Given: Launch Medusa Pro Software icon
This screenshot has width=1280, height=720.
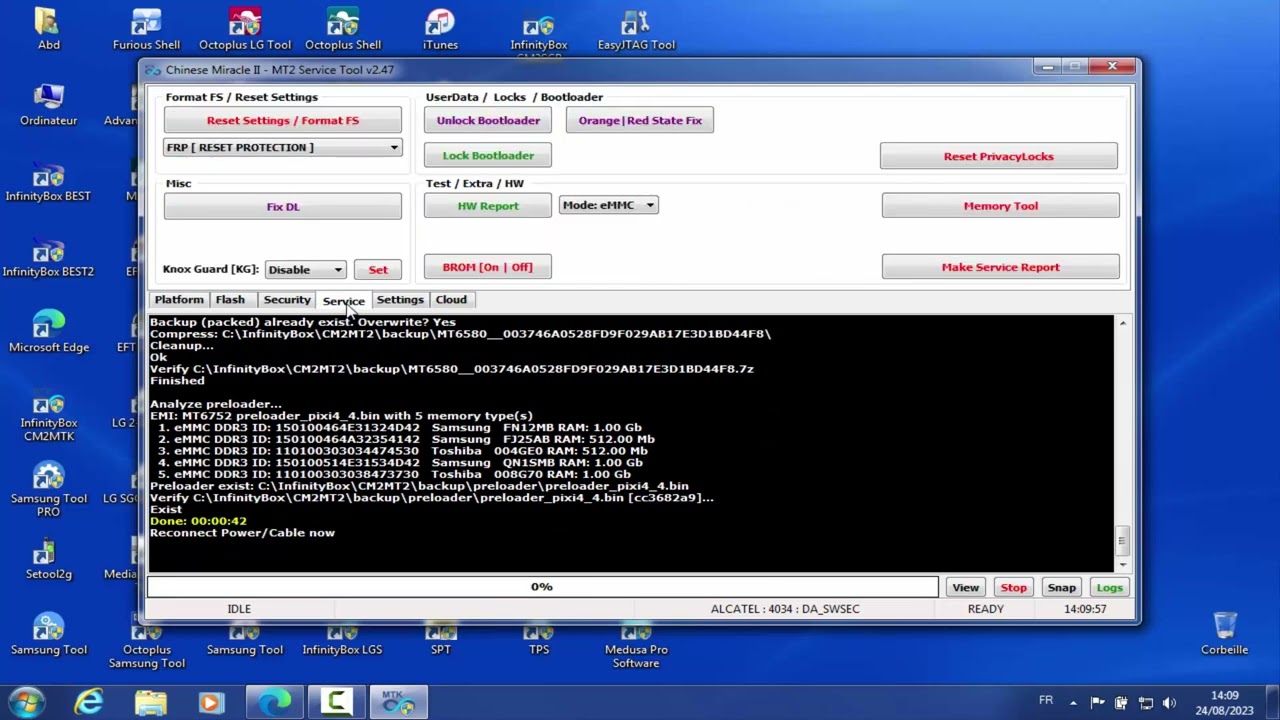Looking at the screenshot, I should [636, 645].
